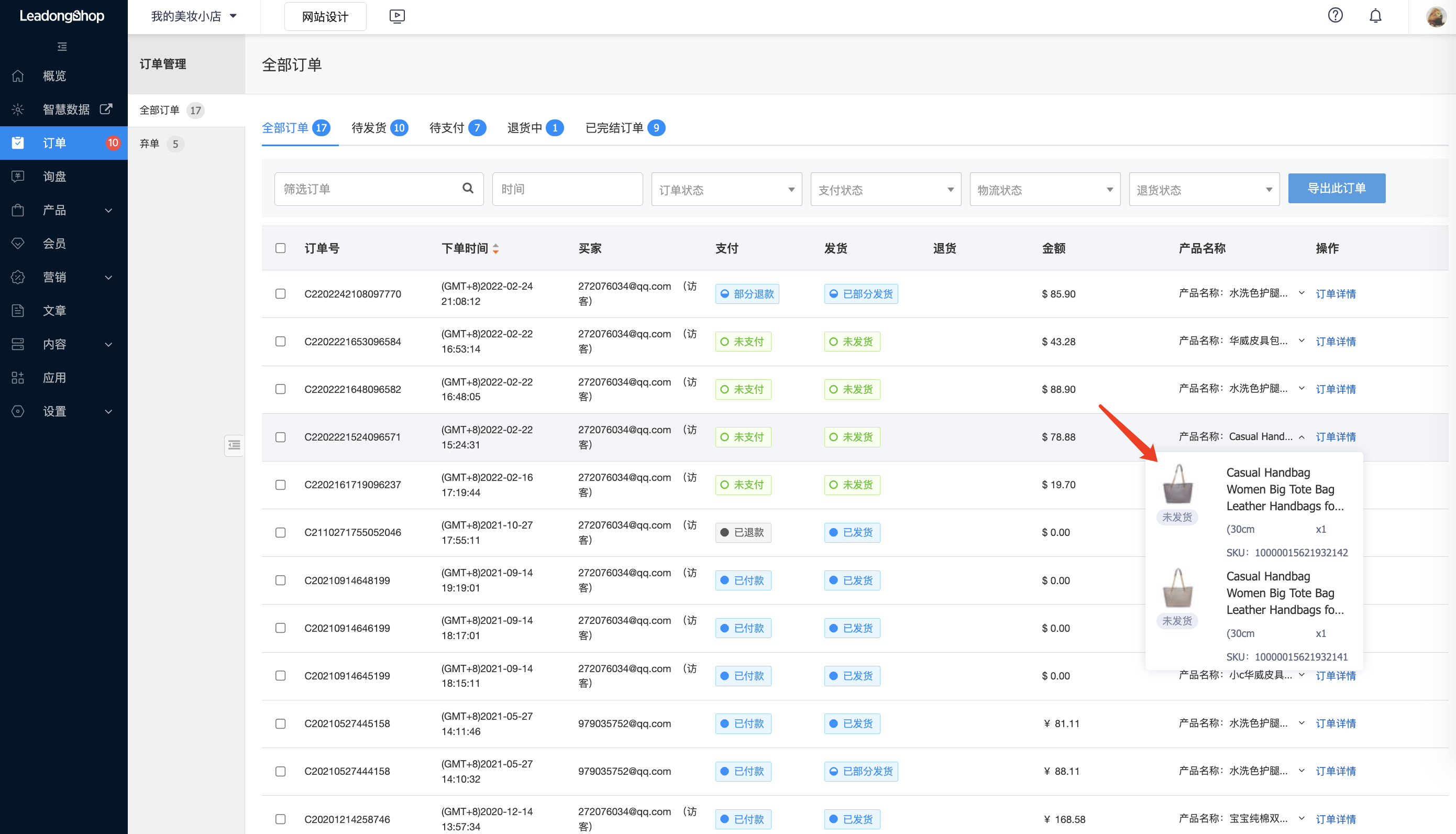Screen dimensions: 1456x834
Task: Sort orders by 下单时间 arrow icon
Action: pyautogui.click(x=496, y=248)
